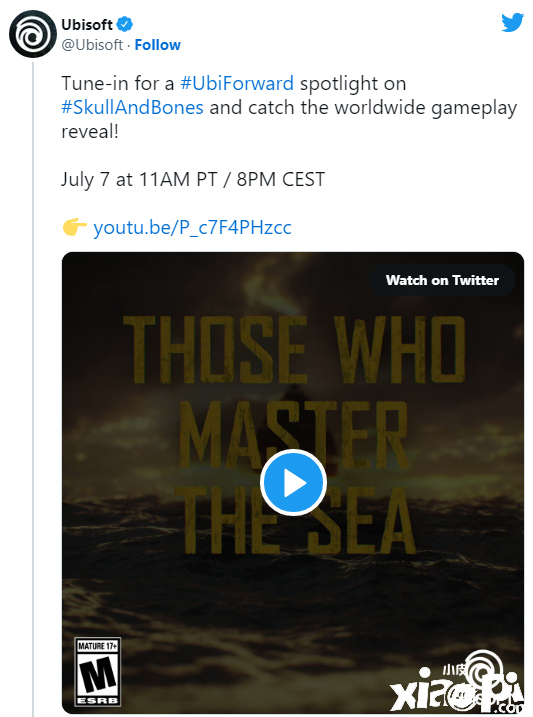Viewport: 533px width, 717px height.
Task: Click the MASTER word in the video
Action: pyautogui.click(x=293, y=434)
